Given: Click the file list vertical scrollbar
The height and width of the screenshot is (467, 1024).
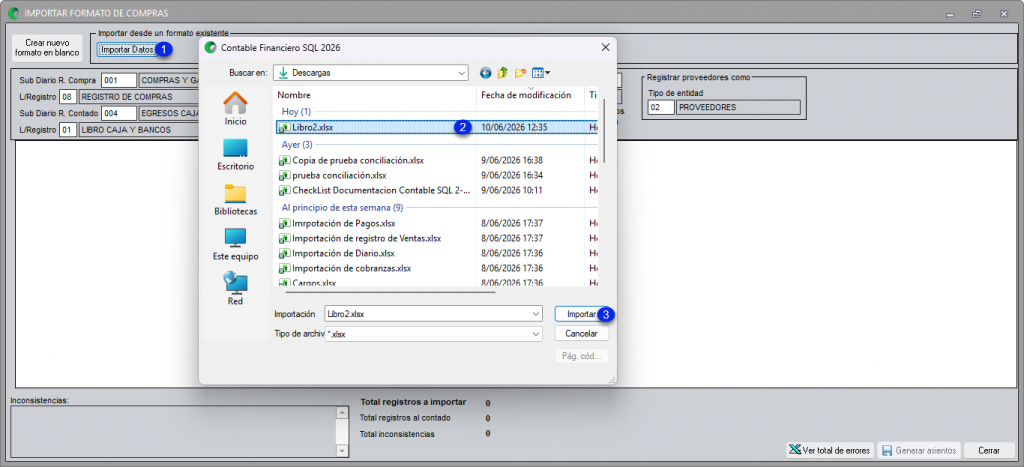Looking at the screenshot, I should (605, 130).
